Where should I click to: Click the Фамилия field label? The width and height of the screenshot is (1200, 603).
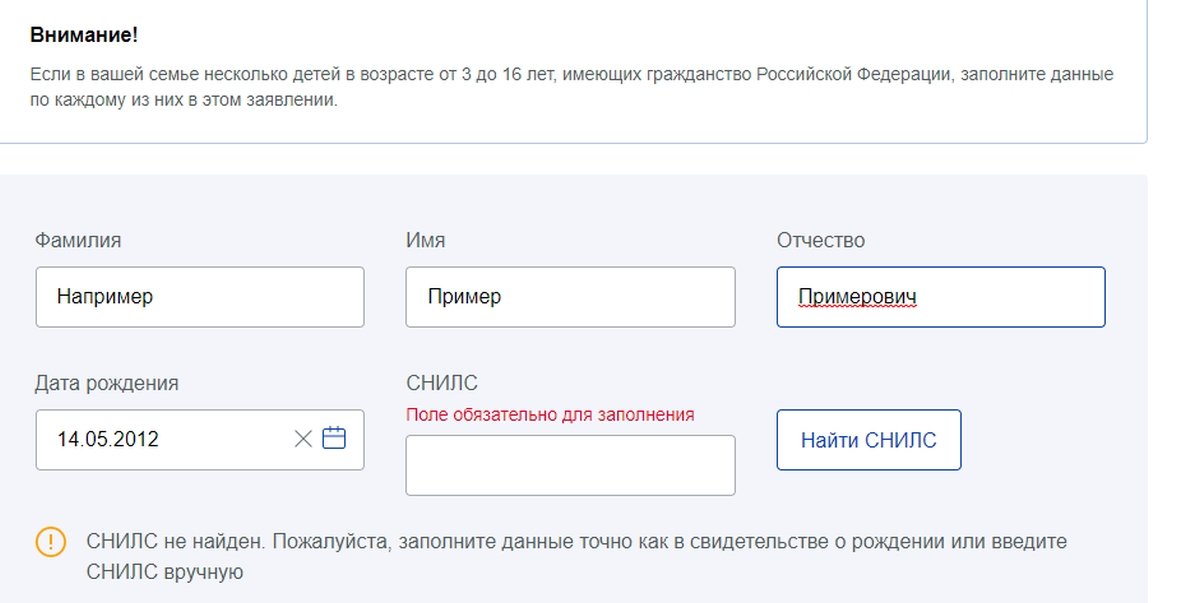78,241
